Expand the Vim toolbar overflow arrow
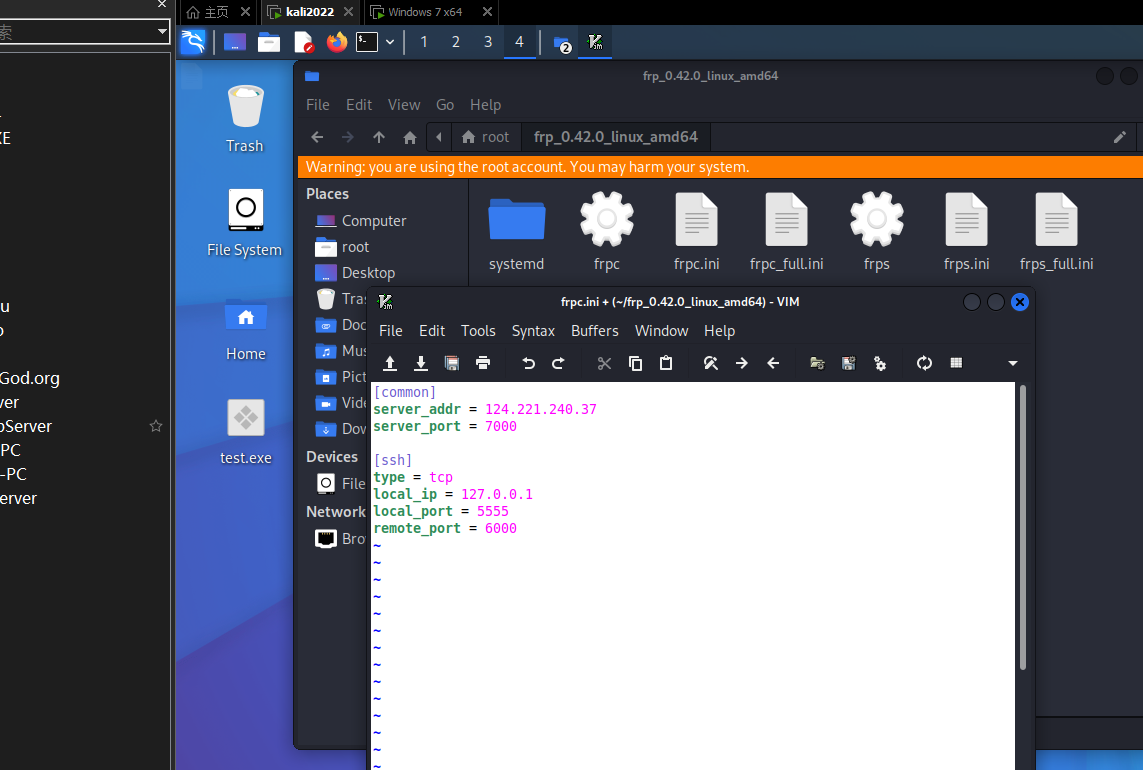 (1013, 363)
